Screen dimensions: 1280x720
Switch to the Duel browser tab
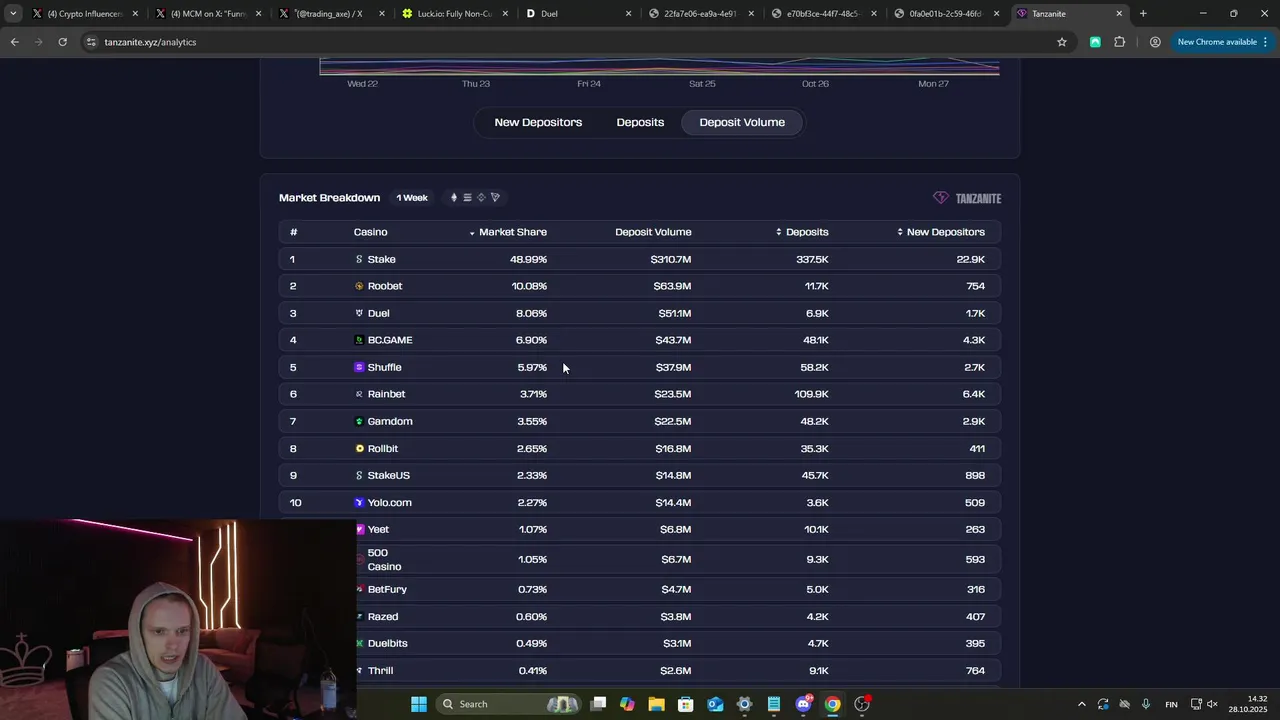point(578,13)
